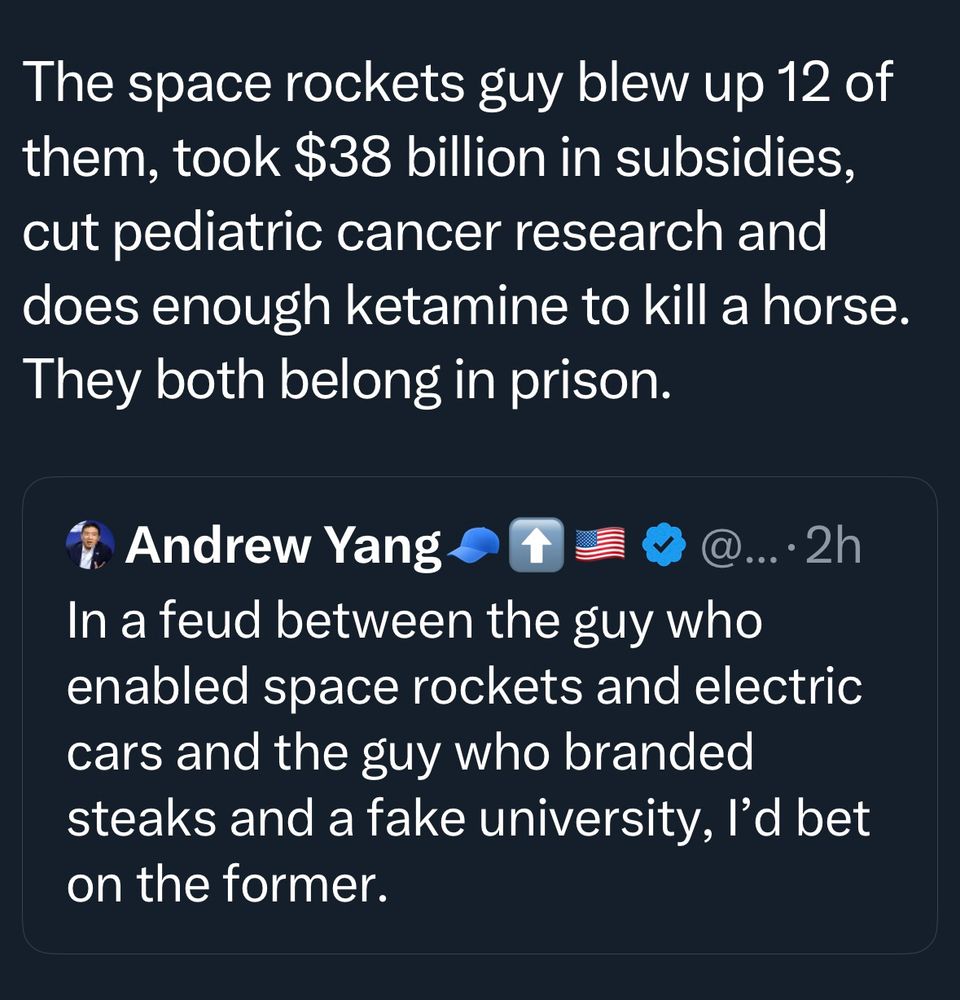Click the line 'They both belong in prison.'

pos(347,379)
